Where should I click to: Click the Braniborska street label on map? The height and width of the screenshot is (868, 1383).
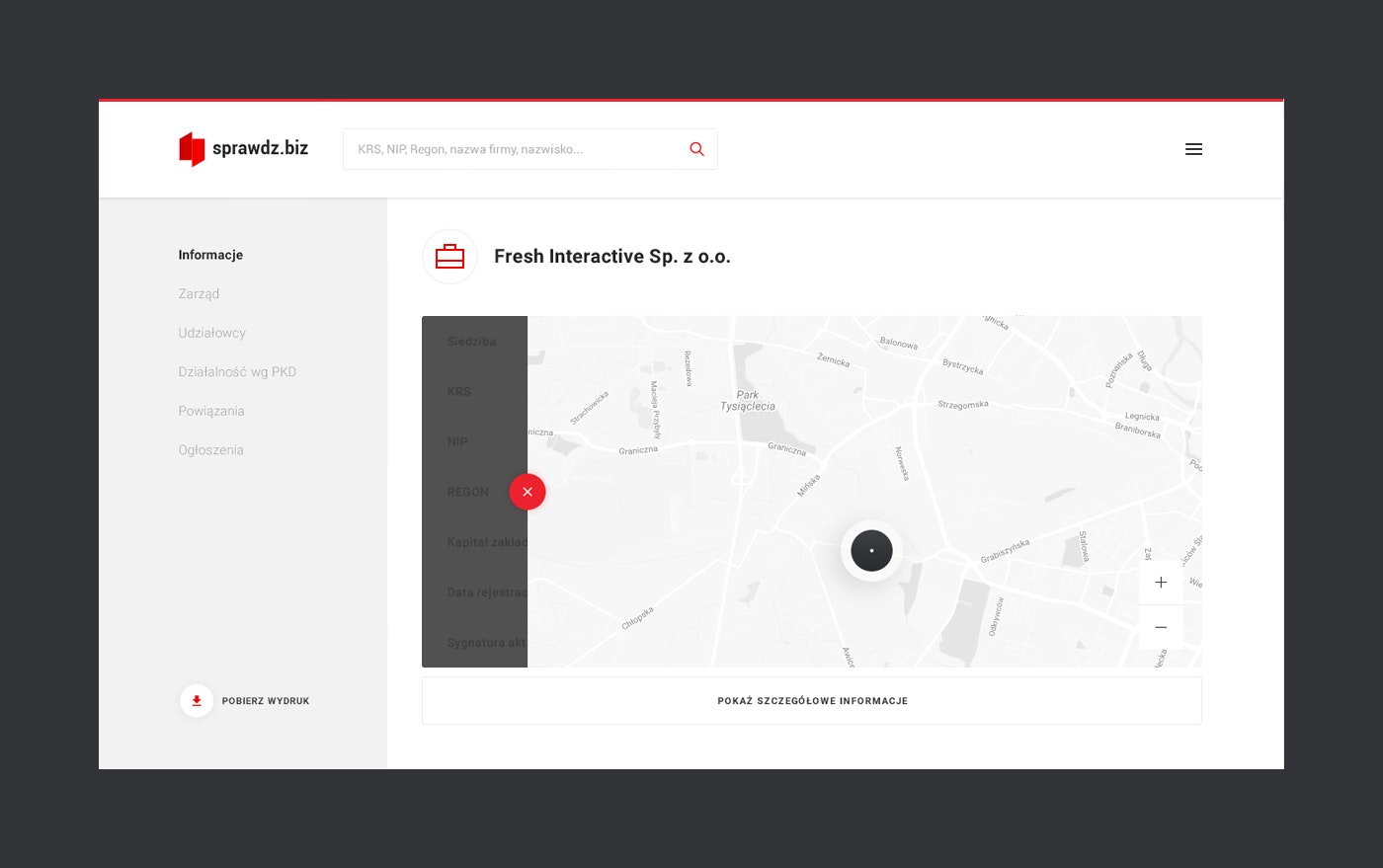(x=1138, y=431)
